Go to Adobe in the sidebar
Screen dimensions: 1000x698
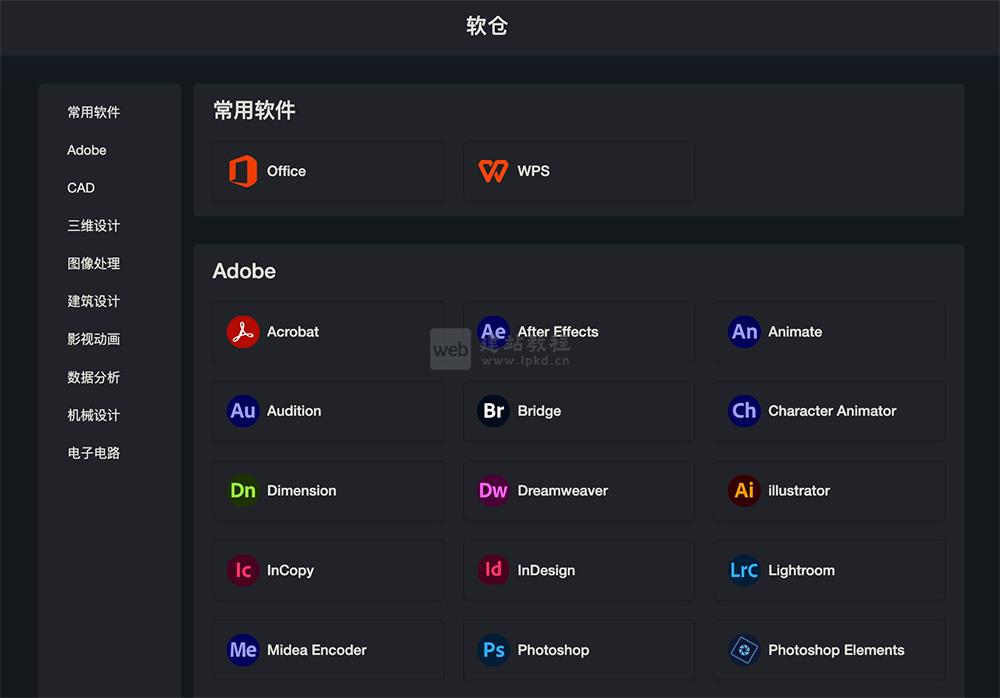click(x=87, y=150)
